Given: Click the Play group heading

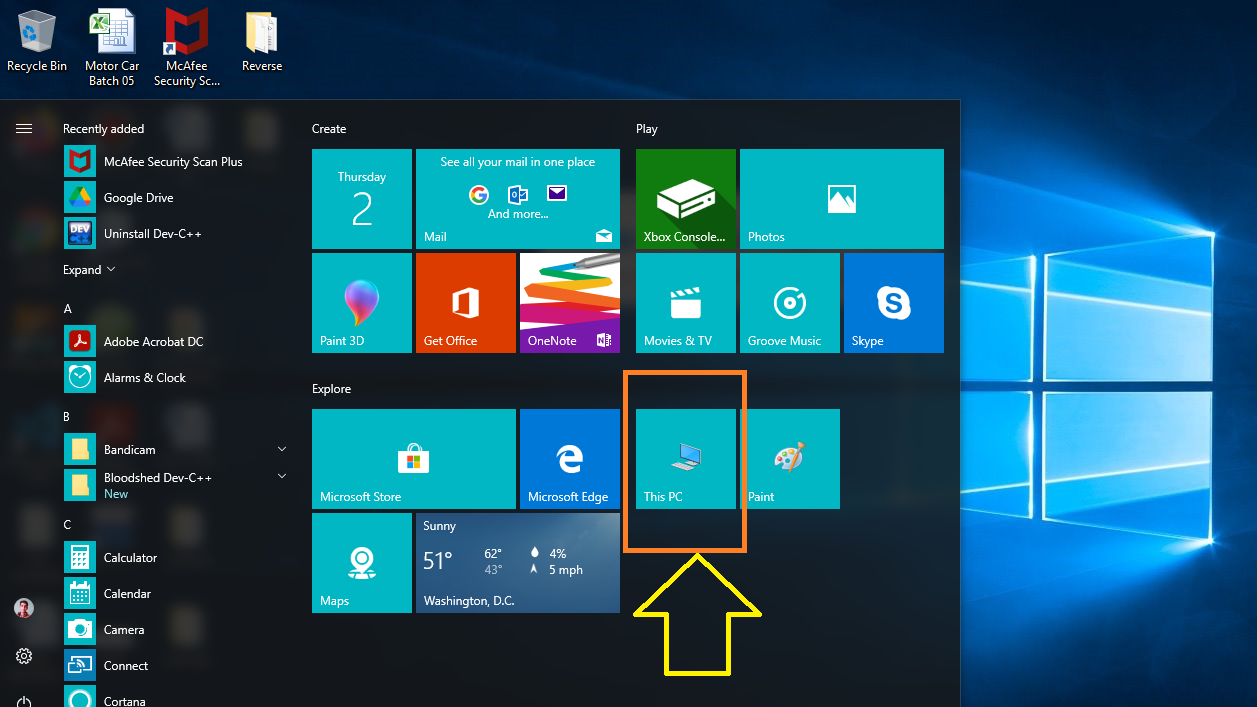Looking at the screenshot, I should [647, 129].
